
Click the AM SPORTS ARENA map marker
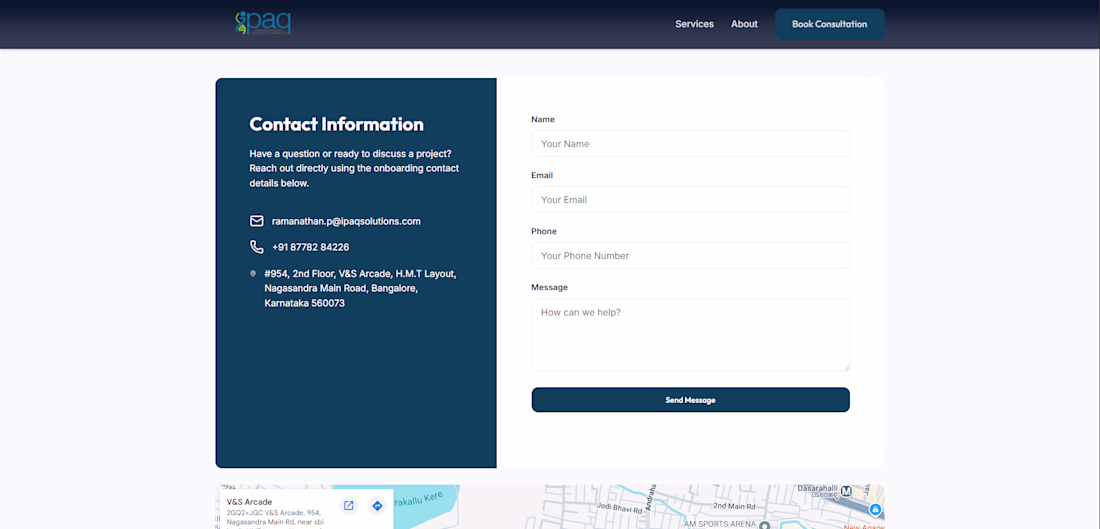(765, 525)
